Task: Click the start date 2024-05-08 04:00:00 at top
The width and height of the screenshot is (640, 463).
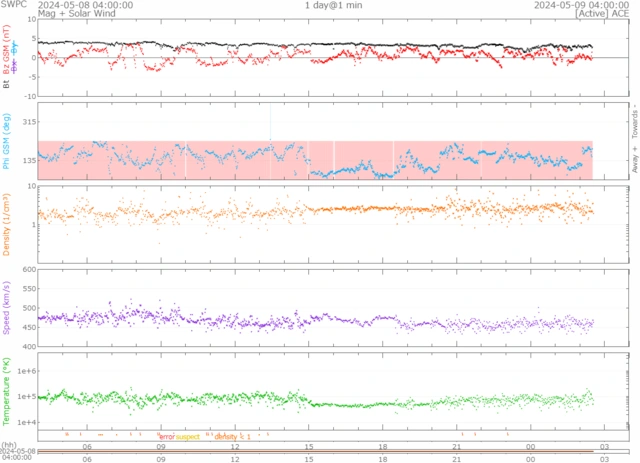Action: [x=84, y=5]
